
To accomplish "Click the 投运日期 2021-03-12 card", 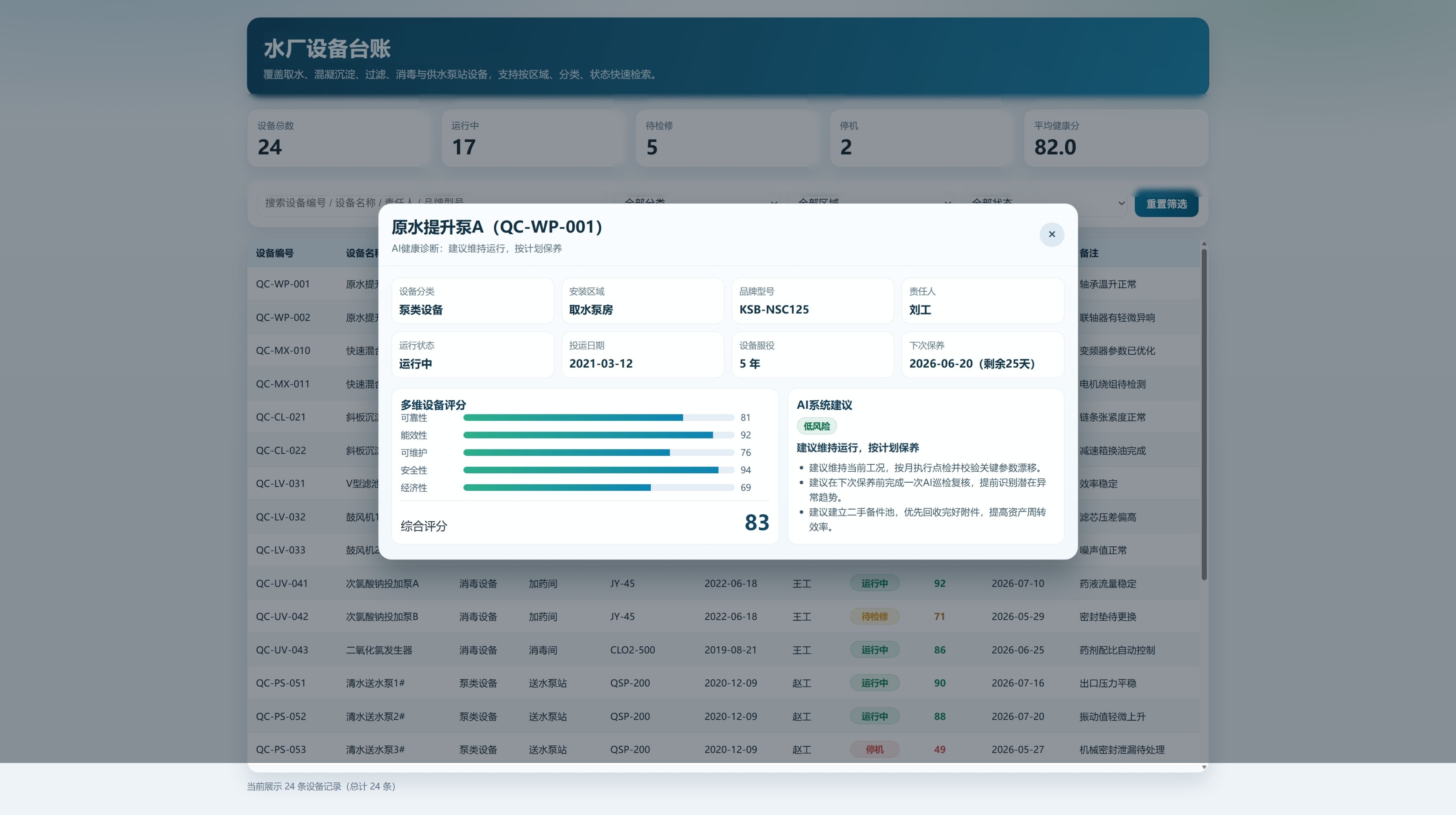I will coord(642,355).
